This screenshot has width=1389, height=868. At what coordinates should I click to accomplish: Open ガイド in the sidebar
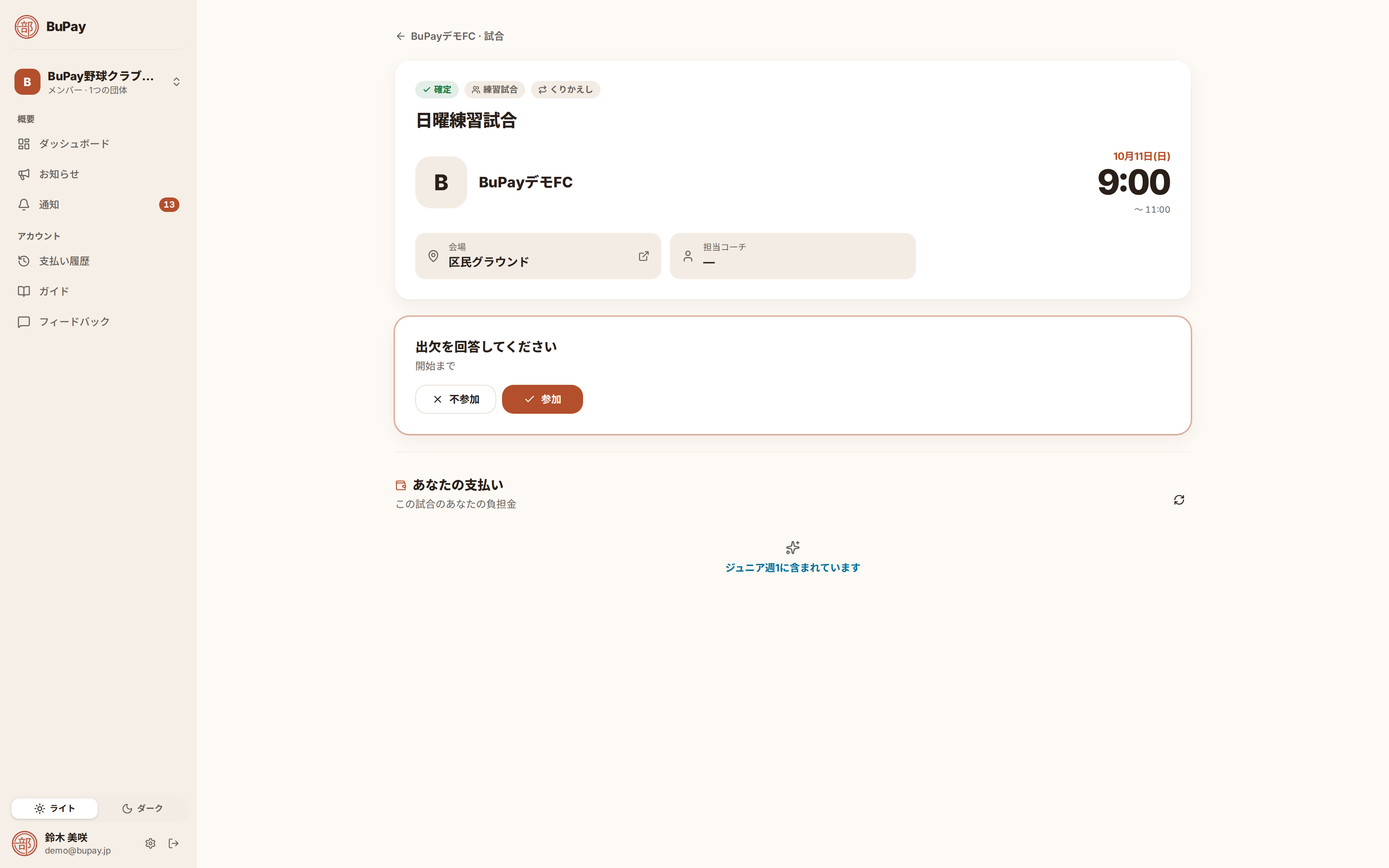[x=98, y=292]
